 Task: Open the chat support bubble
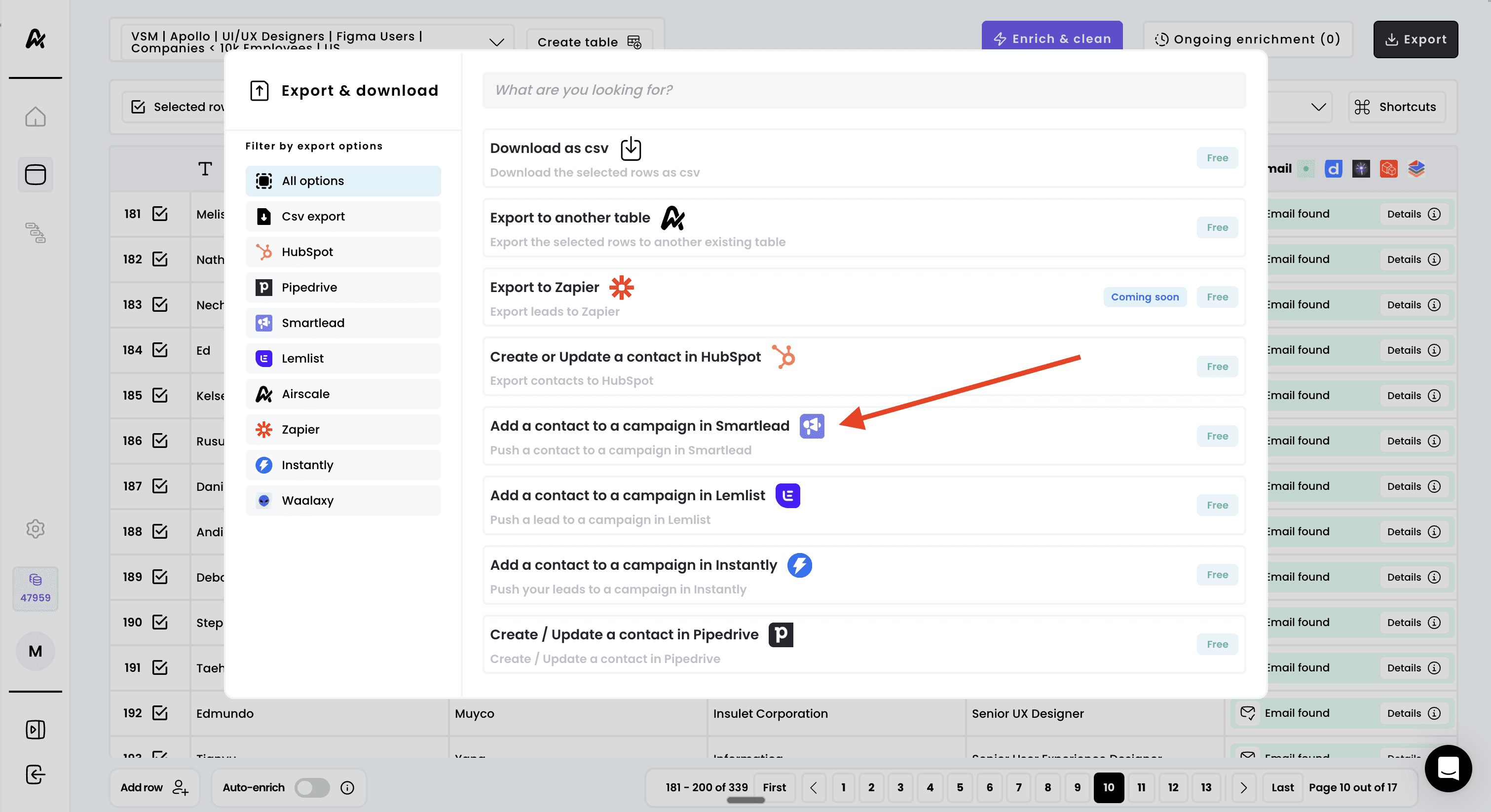[1448, 768]
